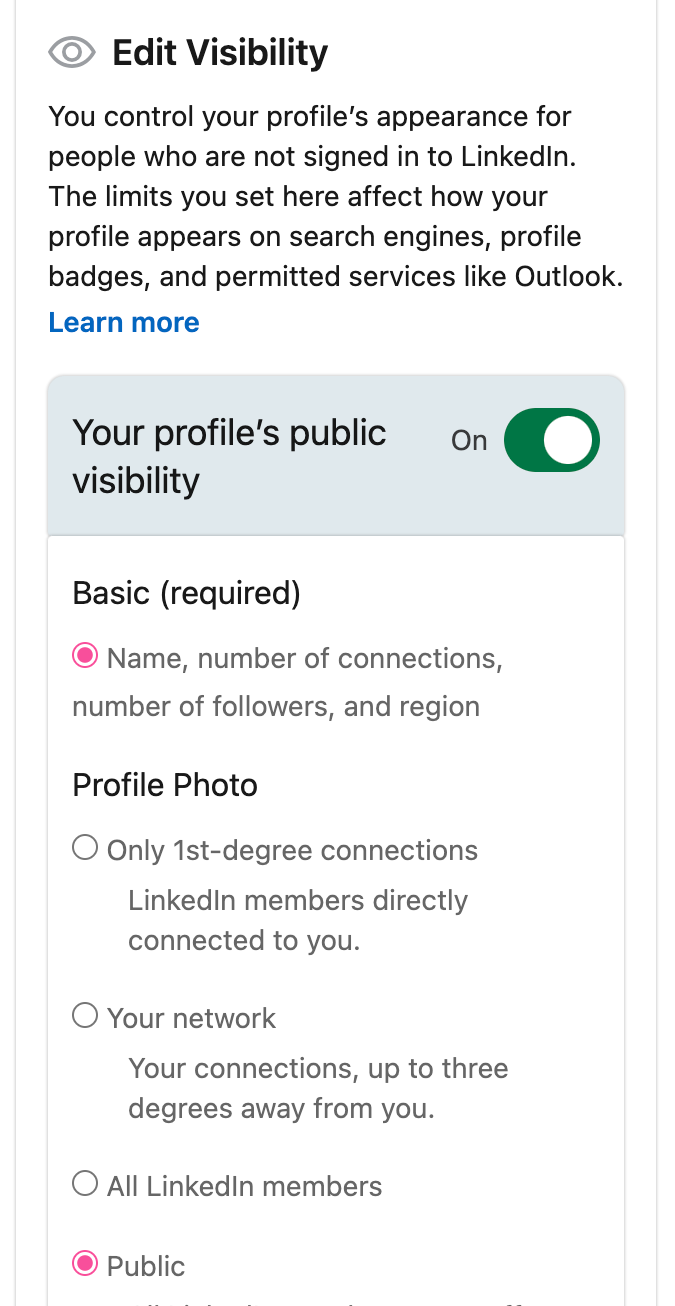
Task: Click the selected Basic required radio button
Action: (84, 655)
